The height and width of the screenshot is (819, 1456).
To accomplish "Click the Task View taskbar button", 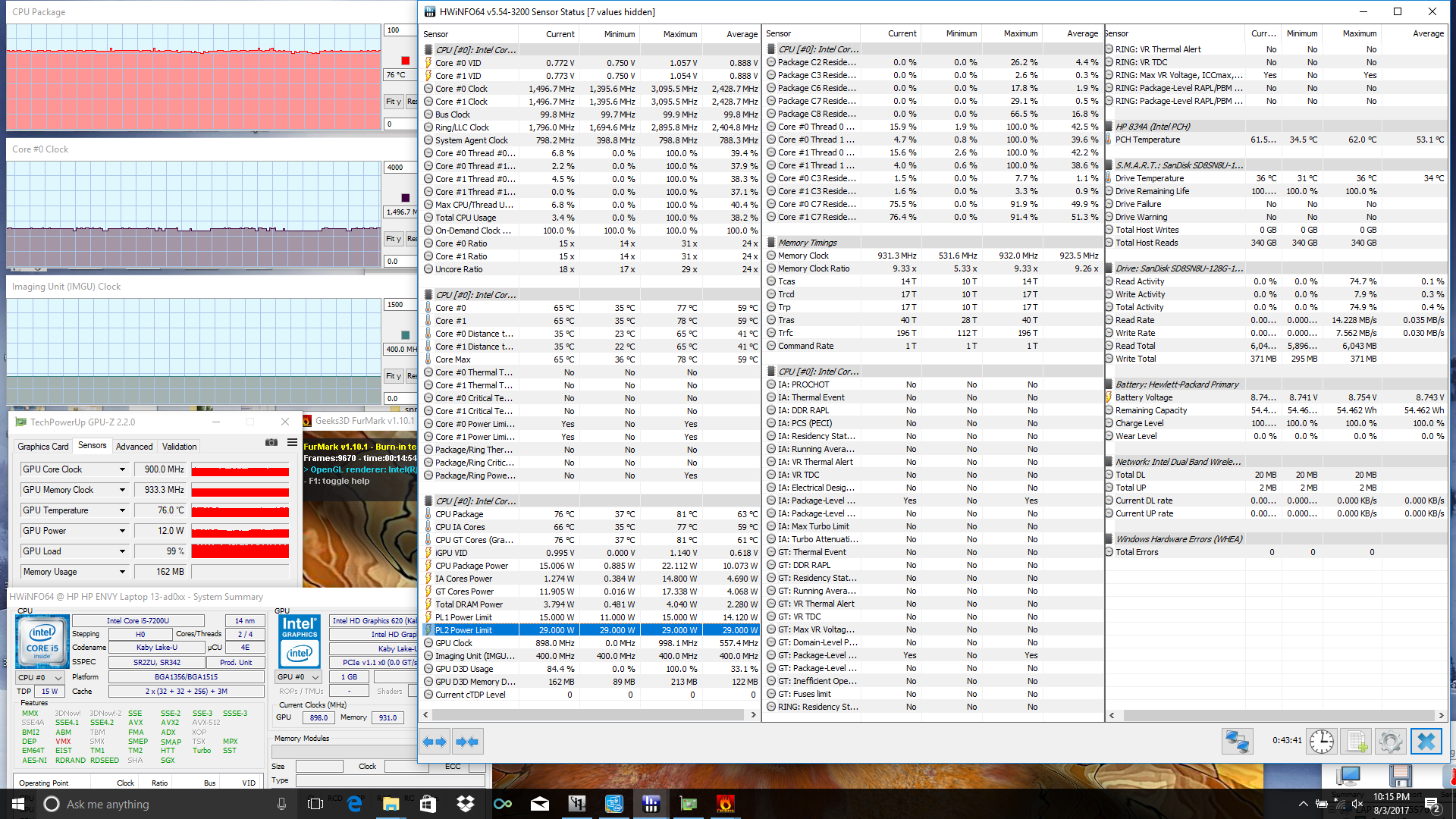I will point(315,804).
